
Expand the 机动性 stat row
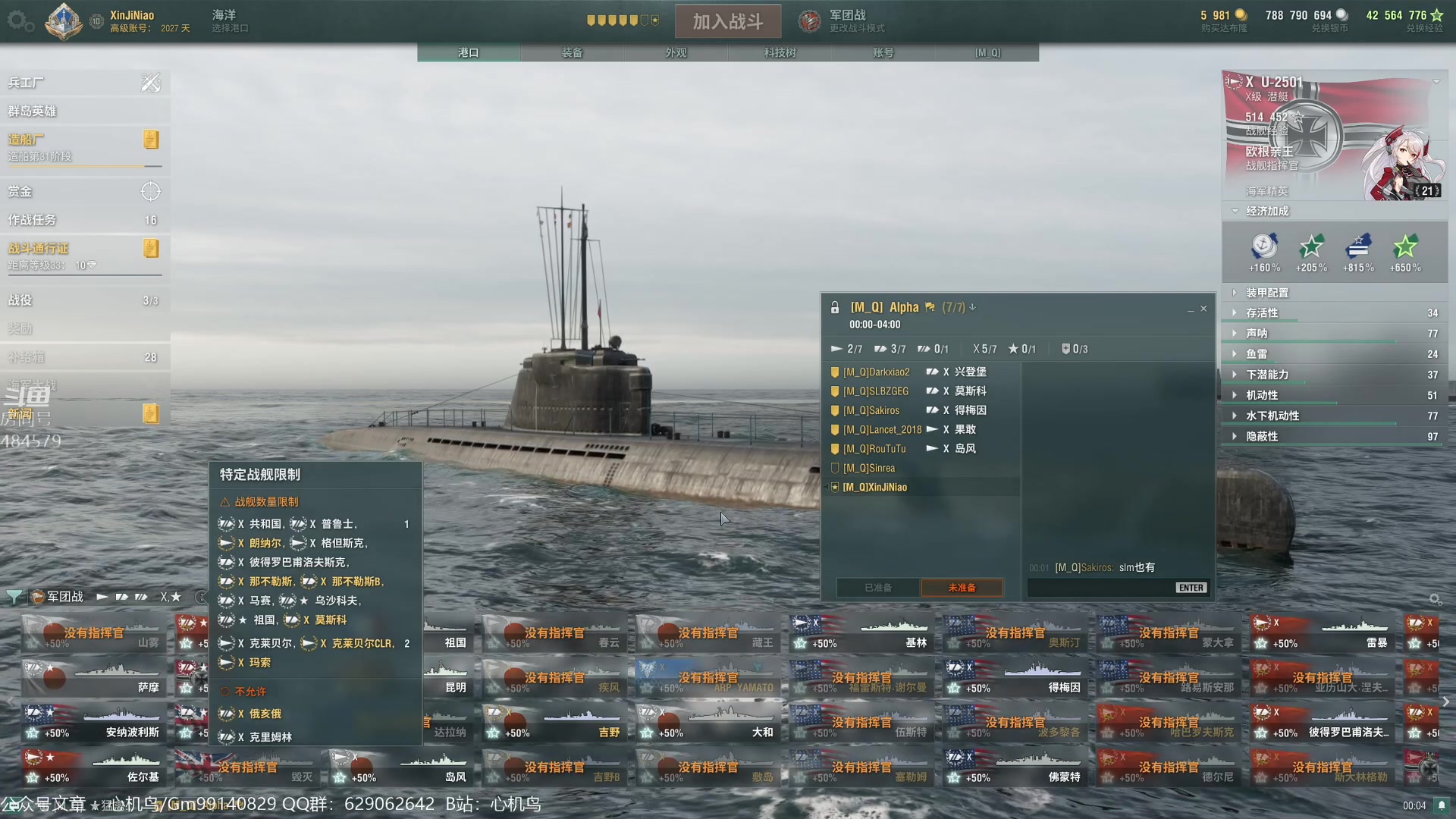click(1335, 395)
